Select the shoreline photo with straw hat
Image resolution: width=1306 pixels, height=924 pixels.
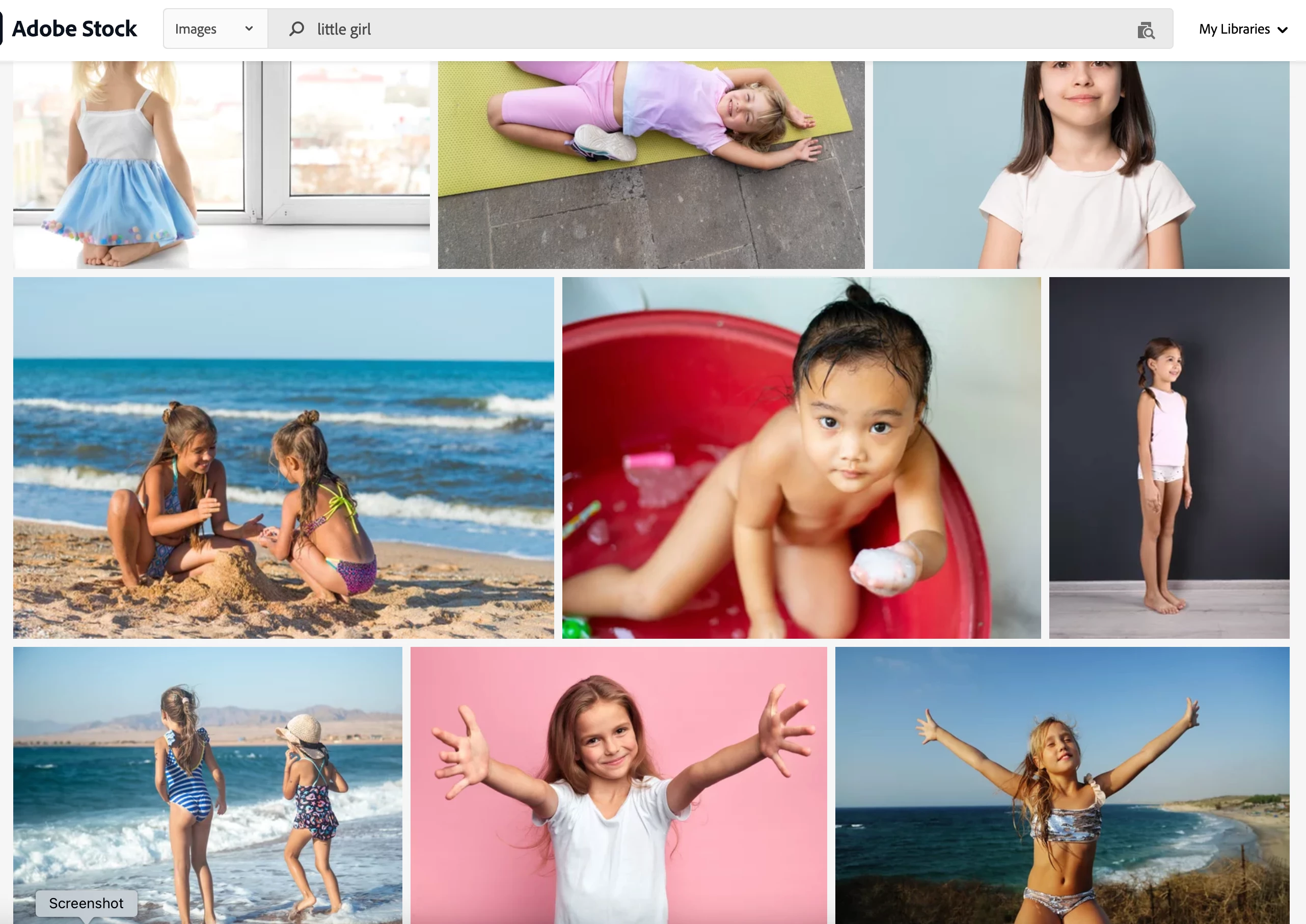tap(208, 785)
